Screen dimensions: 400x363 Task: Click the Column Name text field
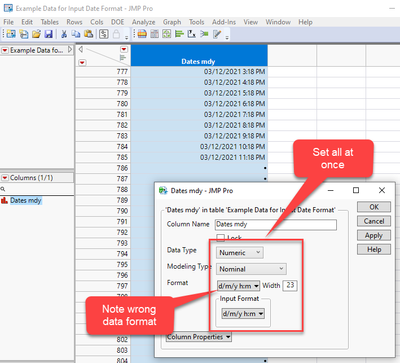(x=276, y=224)
